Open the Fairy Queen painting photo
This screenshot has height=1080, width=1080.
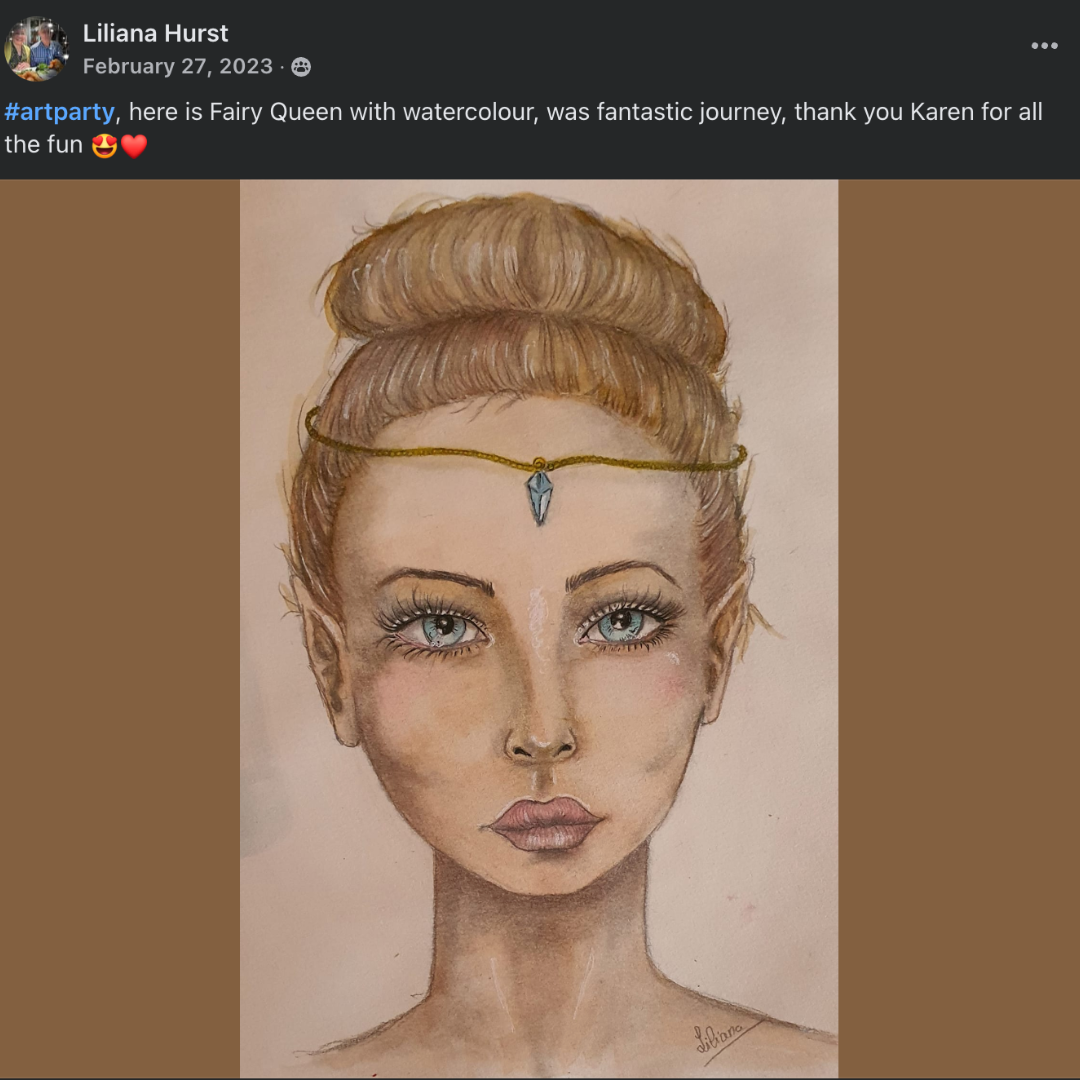tap(539, 628)
